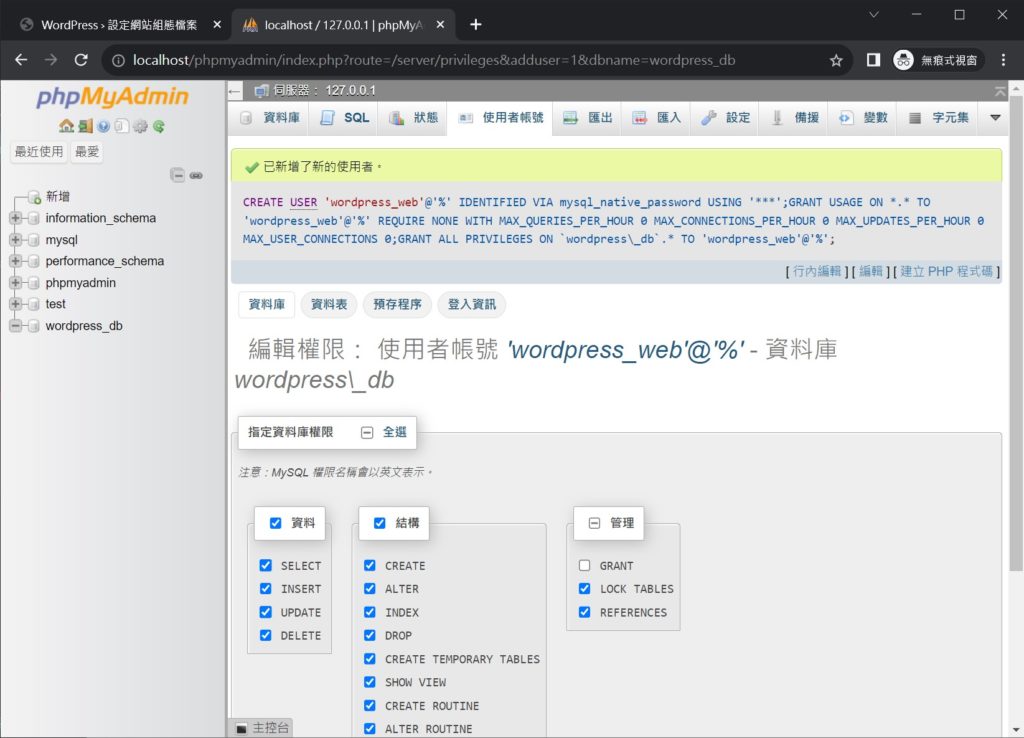Uncheck the INSERT privilege
The width and height of the screenshot is (1024, 738).
[x=265, y=588]
